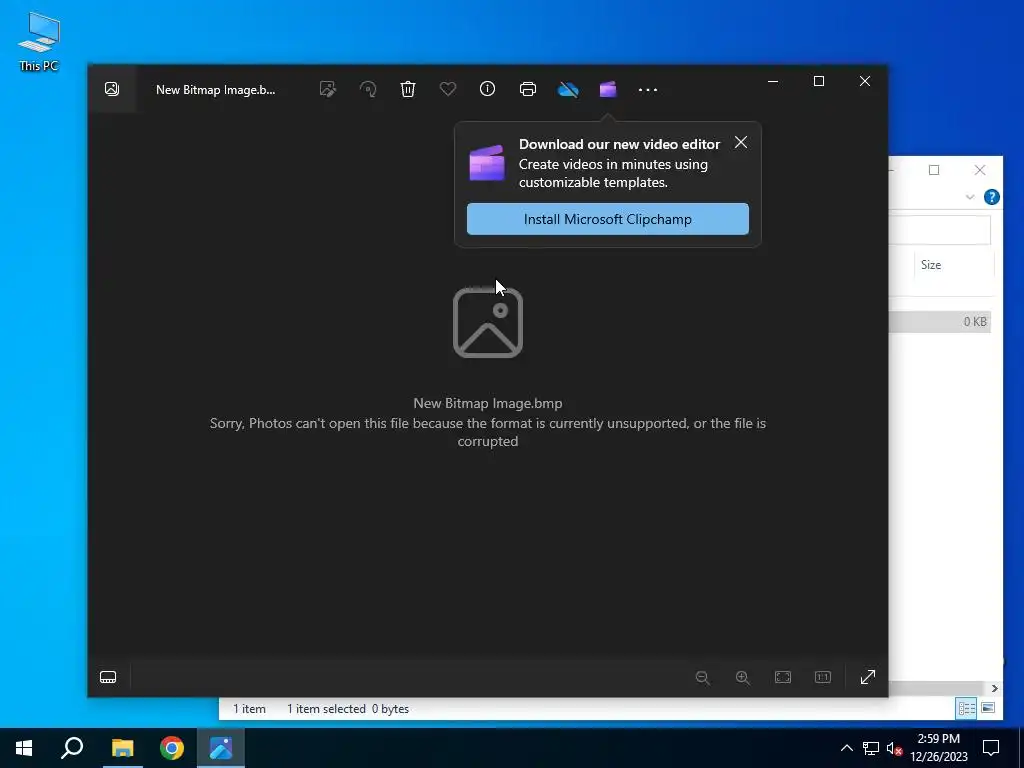Image resolution: width=1024 pixels, height=768 pixels.
Task: Click the Photos app taskbar icon
Action: coord(221,748)
